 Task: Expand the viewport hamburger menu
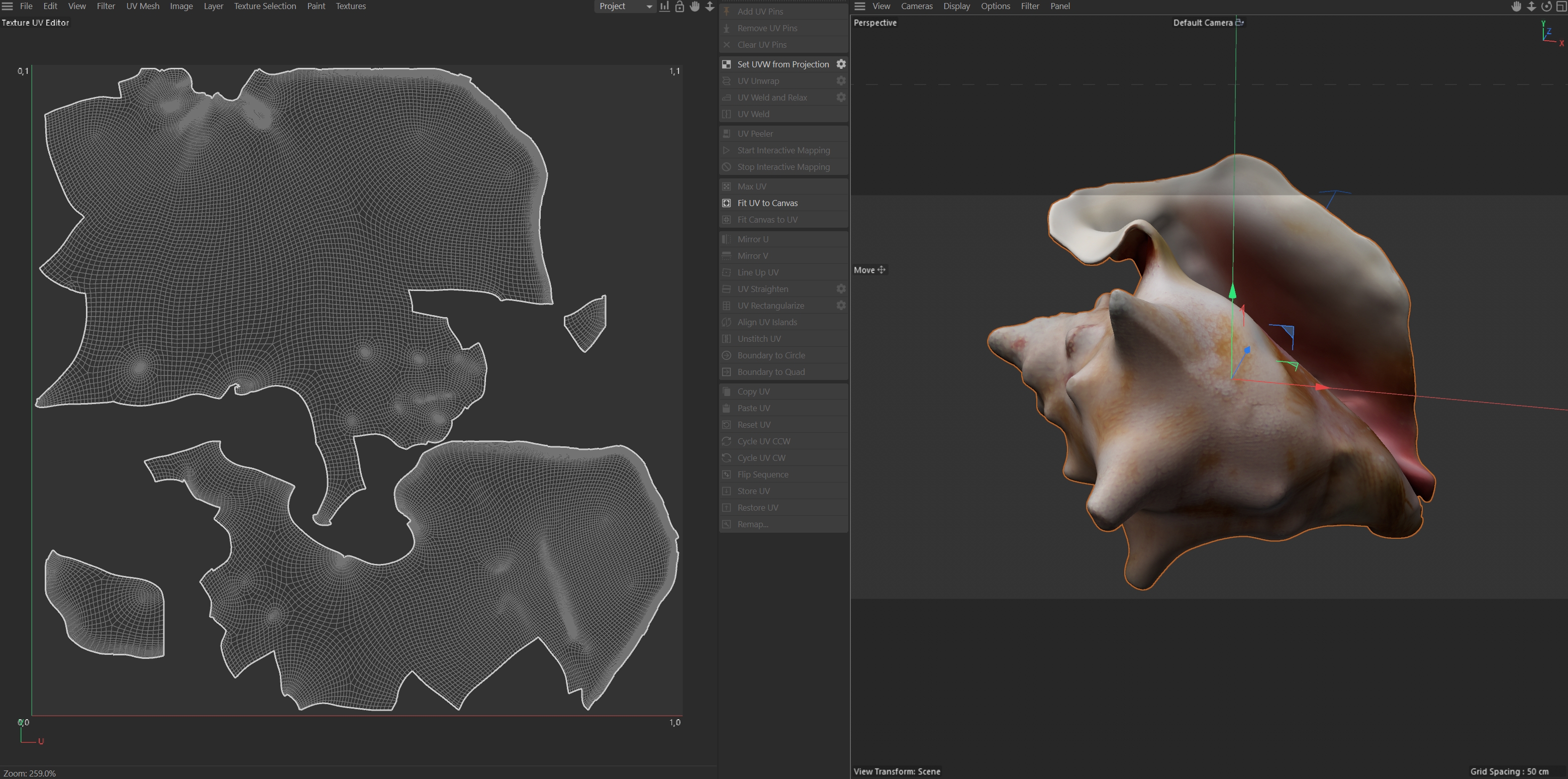pos(859,6)
